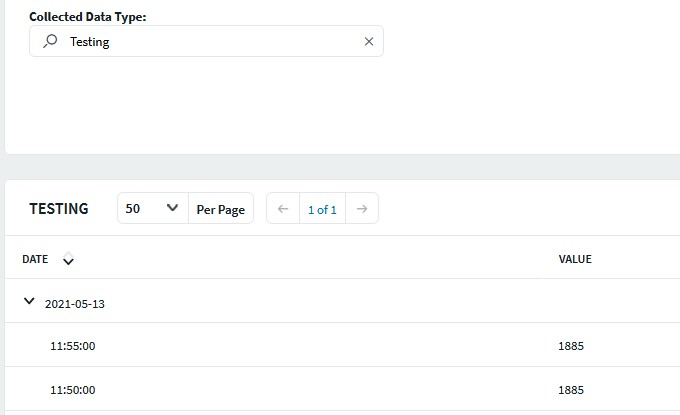Open the 50 rows per page dropdown
The height and width of the screenshot is (415, 680).
click(152, 209)
